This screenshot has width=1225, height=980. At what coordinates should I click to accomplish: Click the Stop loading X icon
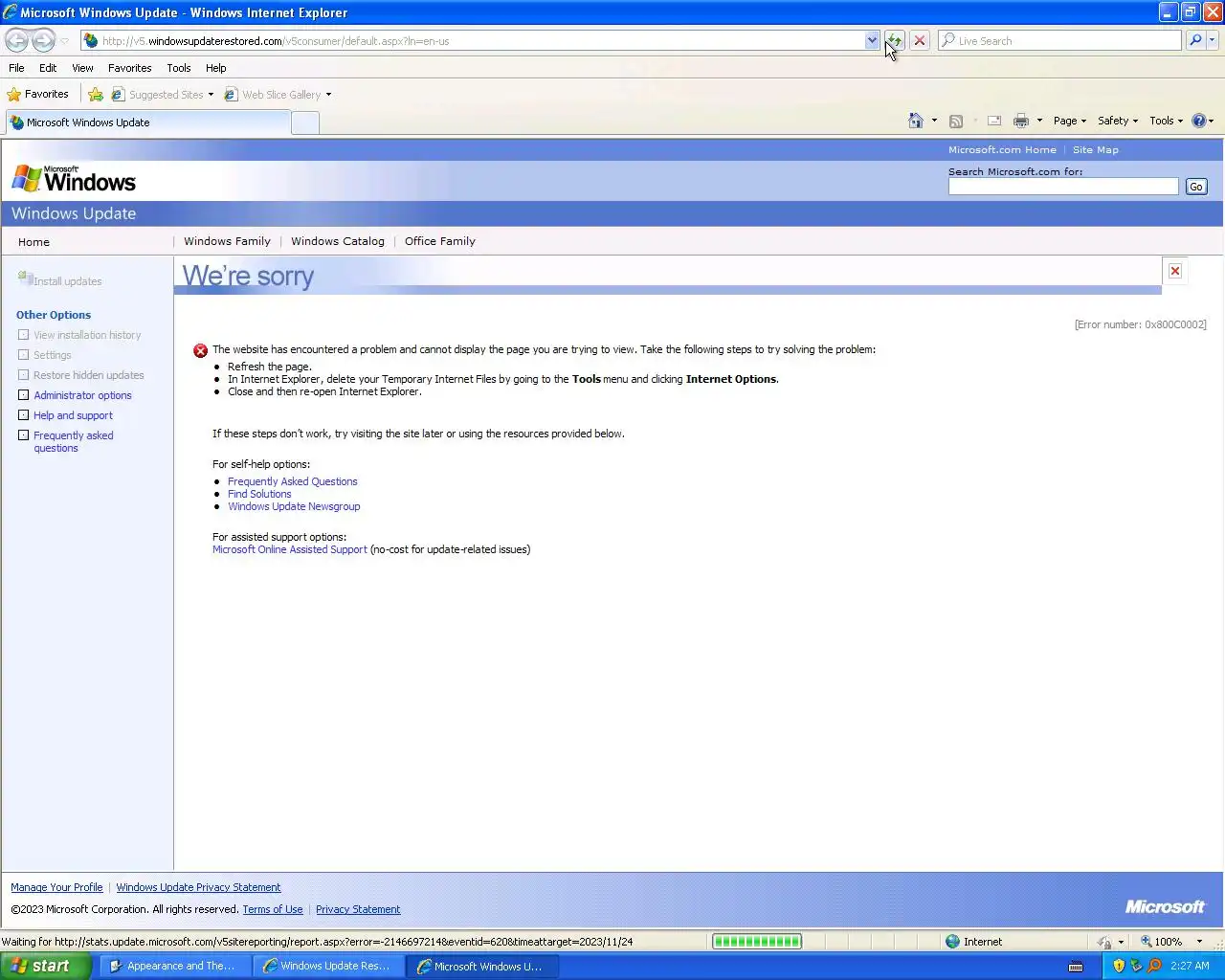[920, 40]
